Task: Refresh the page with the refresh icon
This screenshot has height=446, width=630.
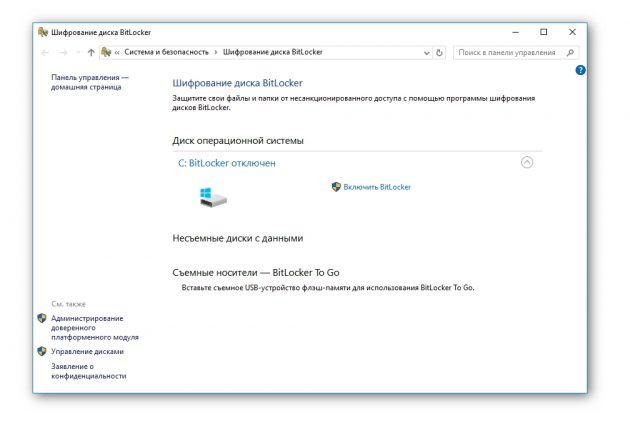Action: point(440,53)
